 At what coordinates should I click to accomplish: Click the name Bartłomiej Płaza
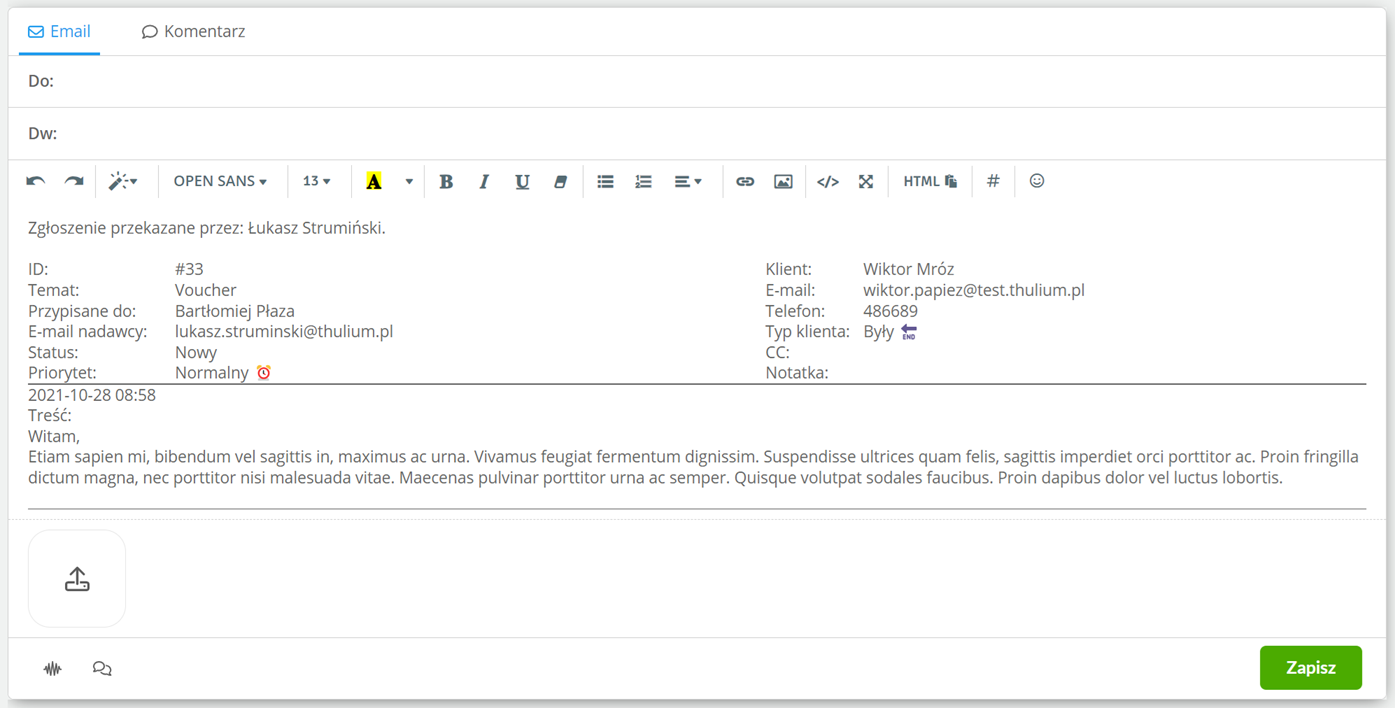(x=235, y=311)
